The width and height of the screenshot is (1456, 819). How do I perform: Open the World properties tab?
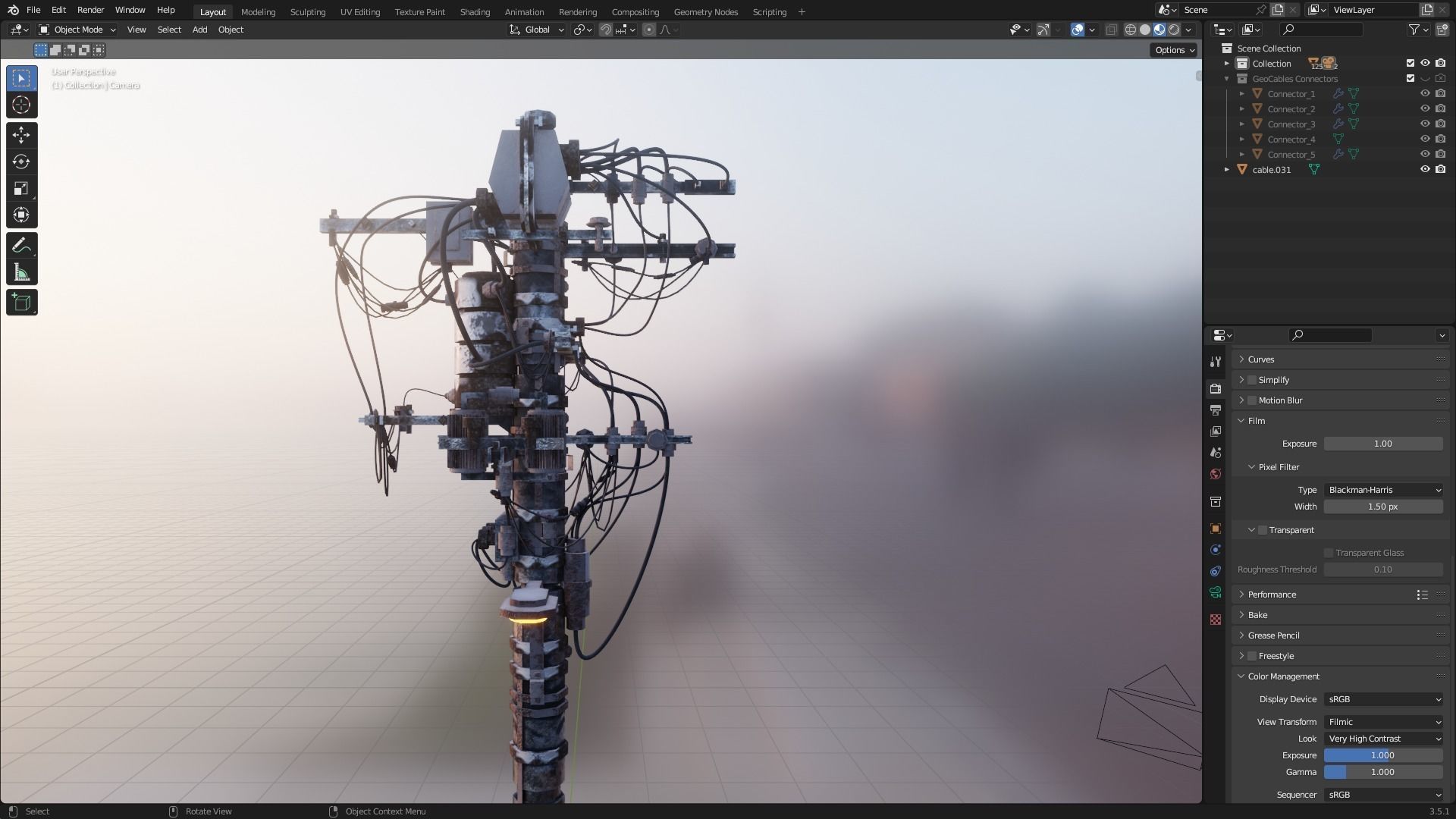pos(1216,474)
